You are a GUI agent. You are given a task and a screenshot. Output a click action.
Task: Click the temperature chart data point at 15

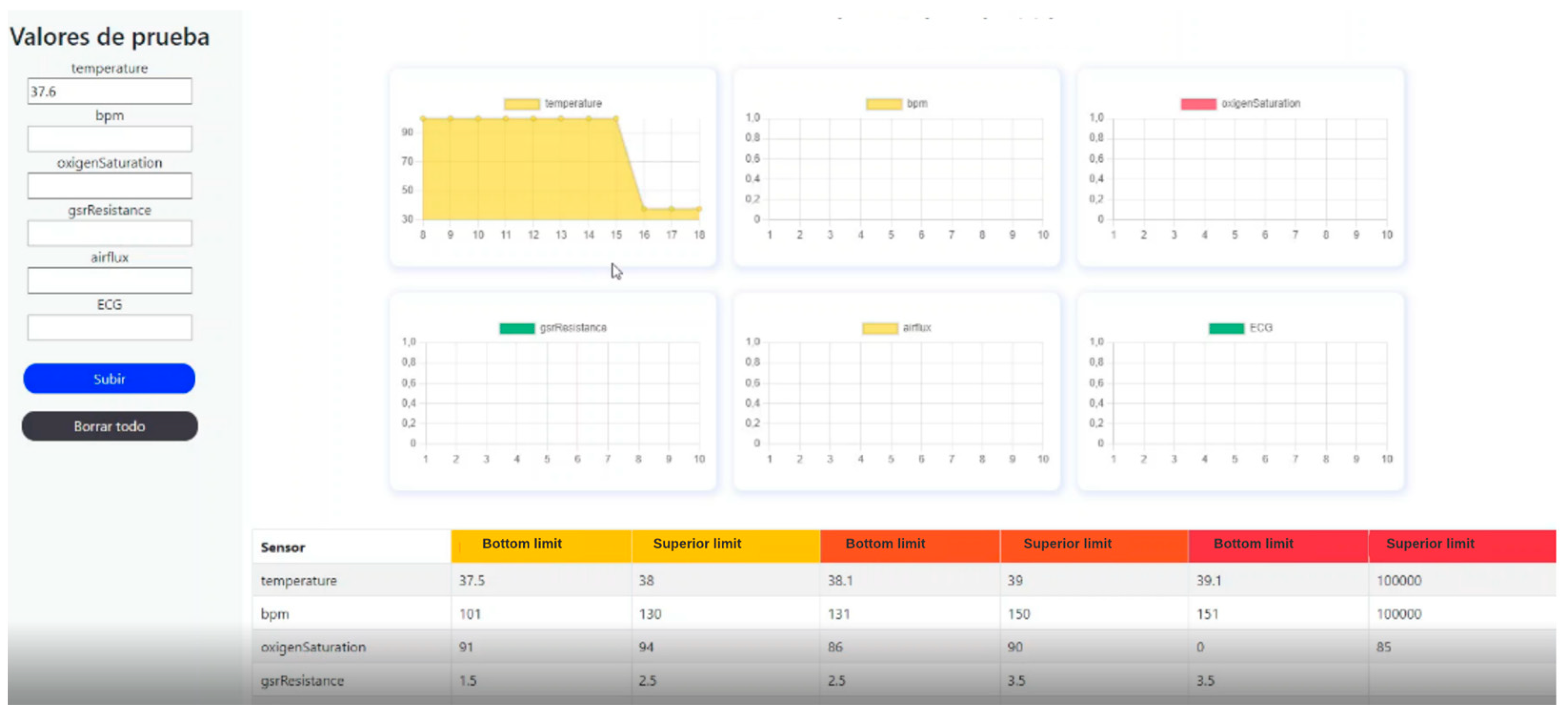tap(616, 119)
